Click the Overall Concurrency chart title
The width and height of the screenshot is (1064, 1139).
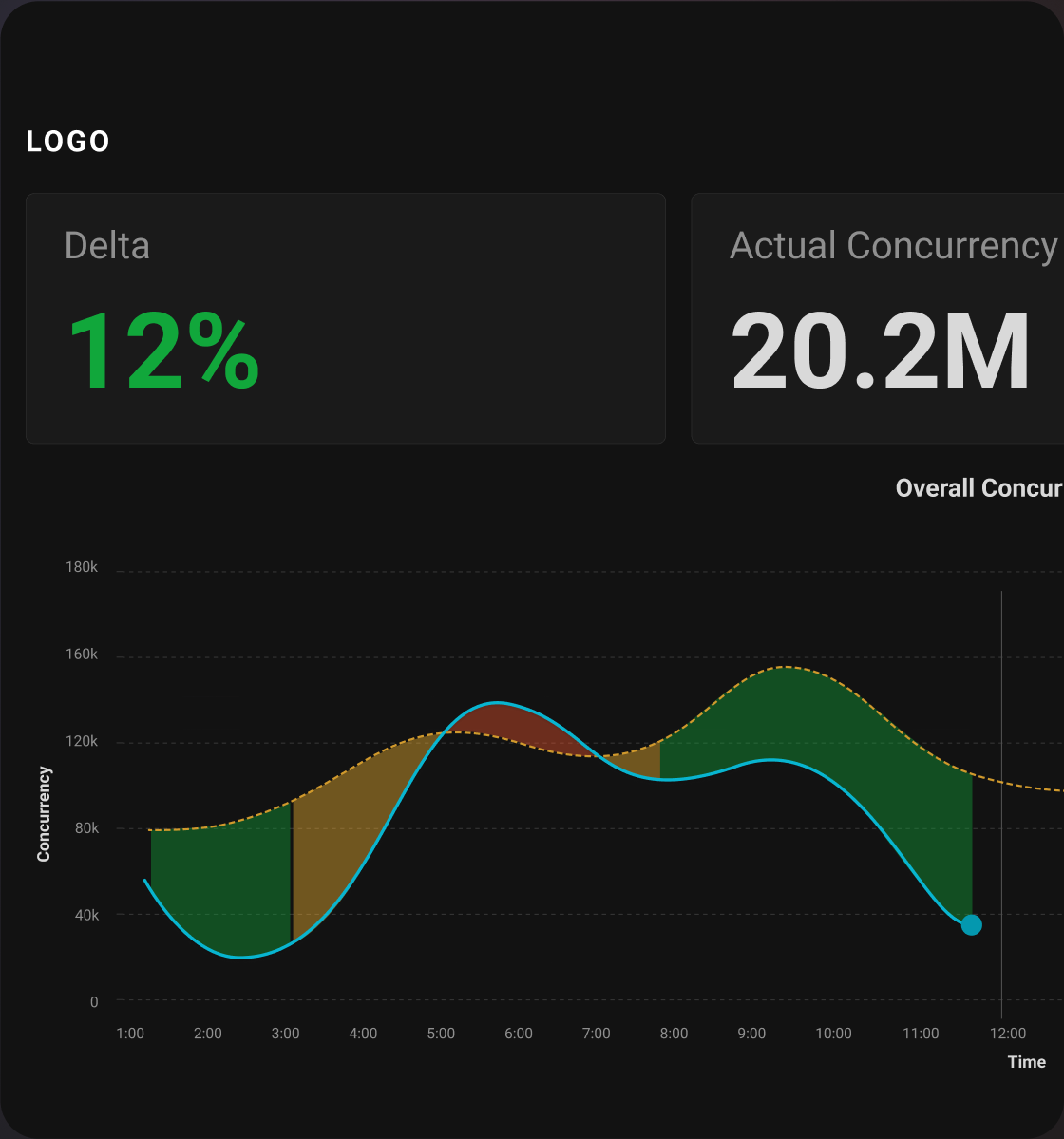click(978, 488)
